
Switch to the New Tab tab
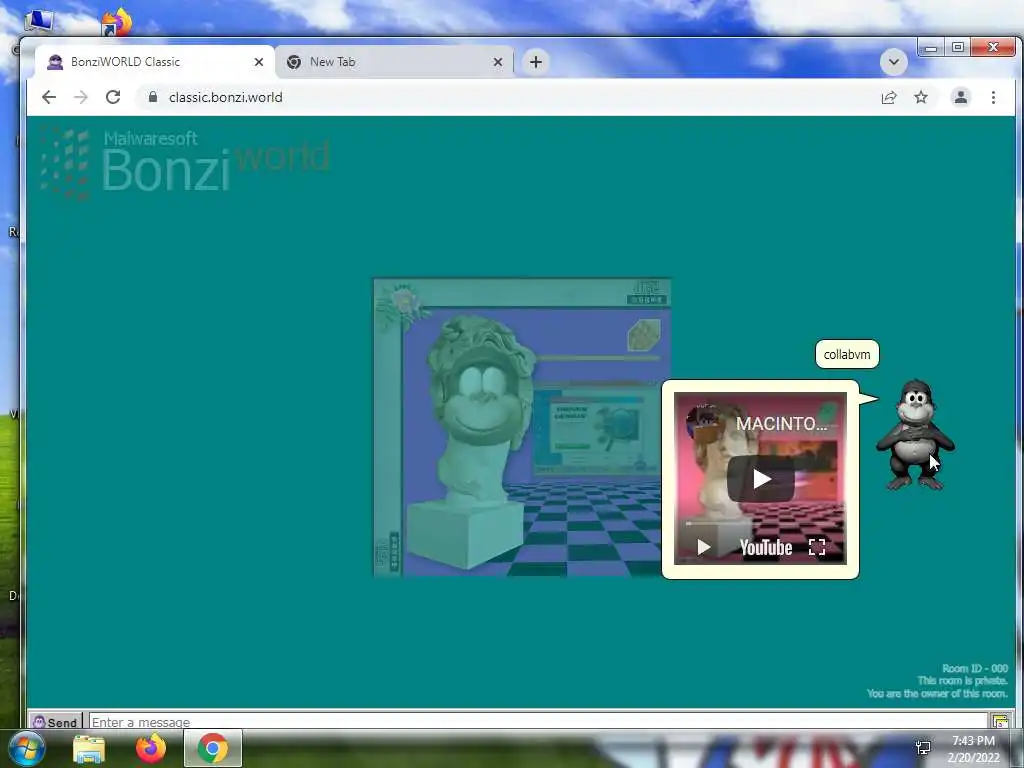[394, 62]
